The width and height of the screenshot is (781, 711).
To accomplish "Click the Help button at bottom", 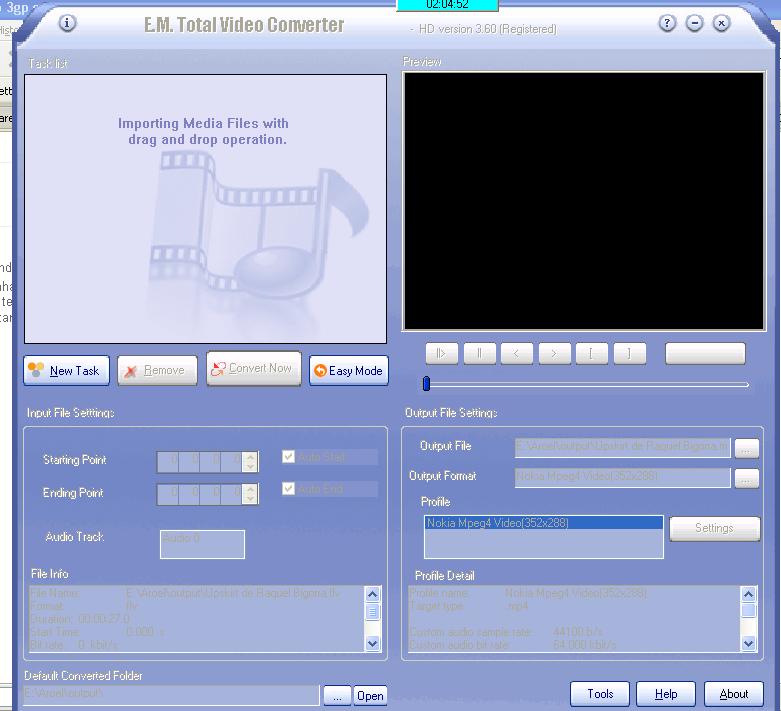I will tap(666, 694).
